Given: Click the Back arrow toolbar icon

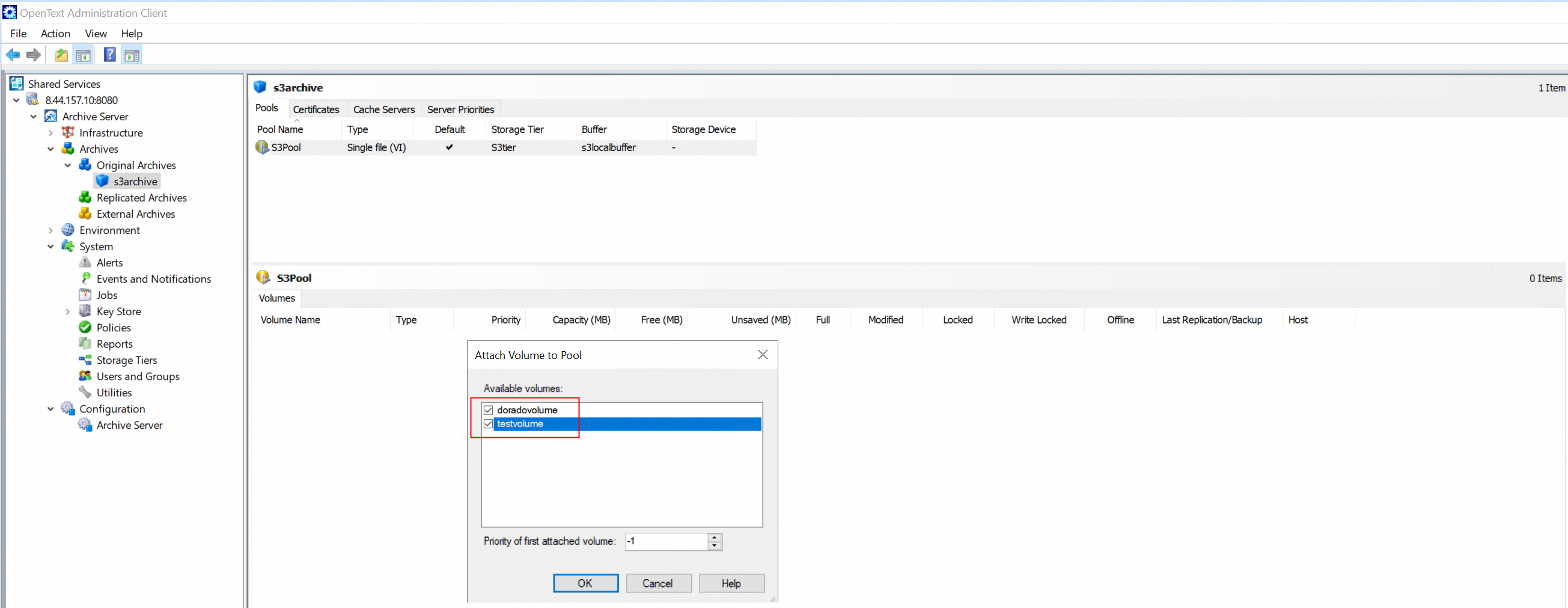Looking at the screenshot, I should (13, 55).
